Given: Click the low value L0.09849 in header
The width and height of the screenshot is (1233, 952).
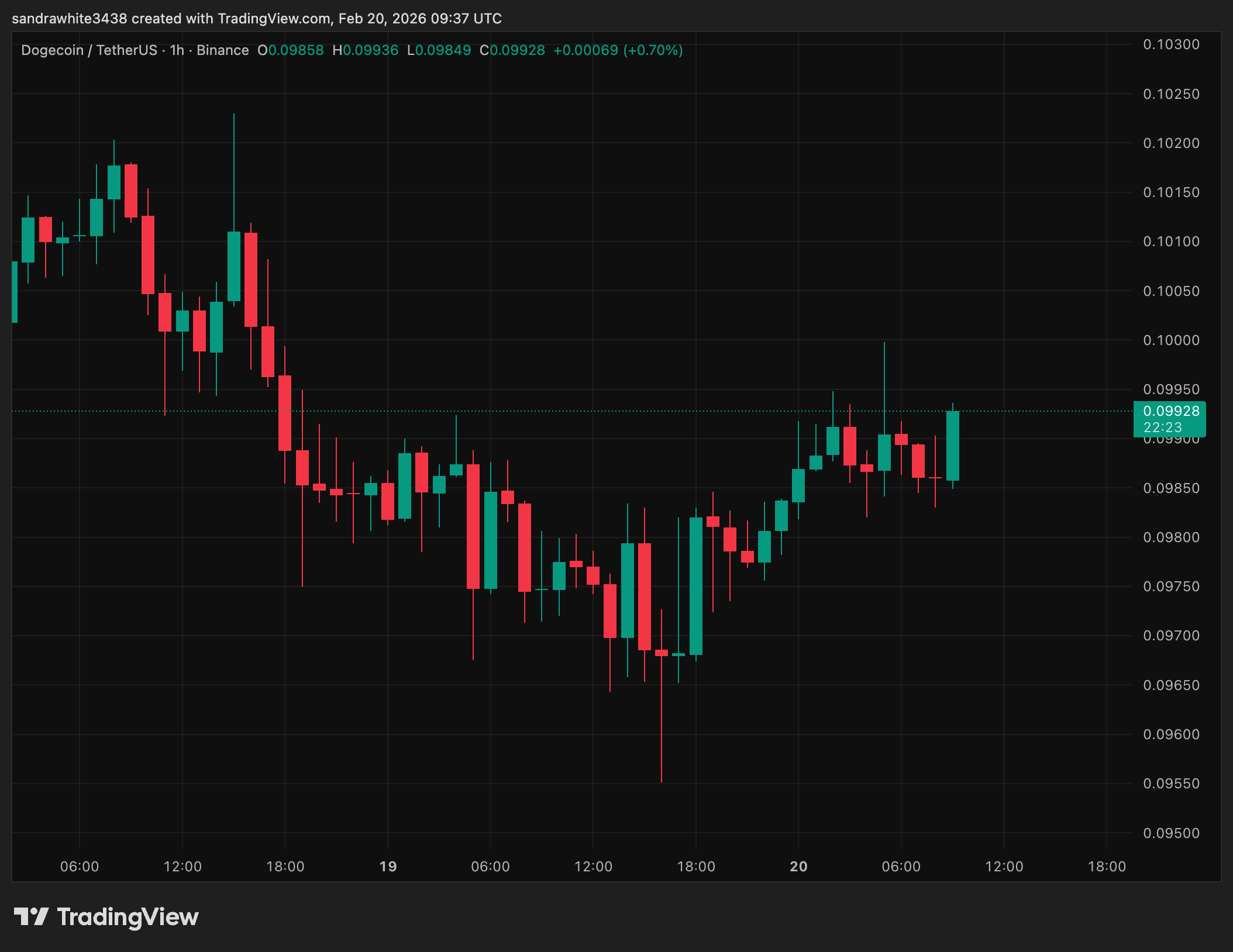Looking at the screenshot, I should [x=439, y=50].
